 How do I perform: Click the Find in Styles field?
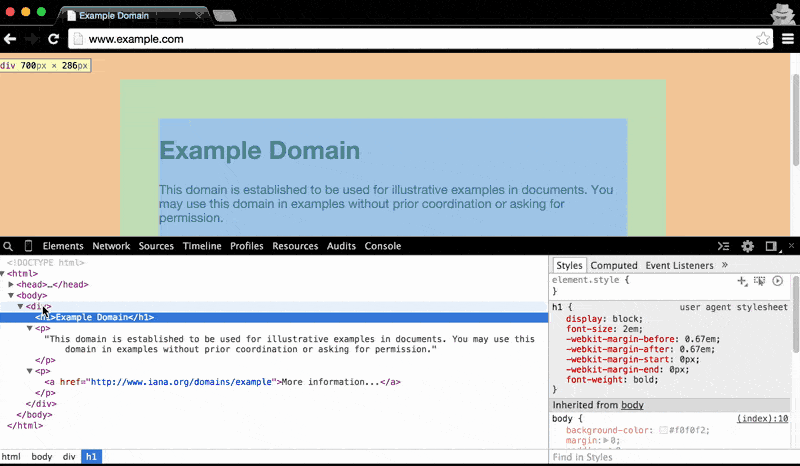tap(671, 457)
